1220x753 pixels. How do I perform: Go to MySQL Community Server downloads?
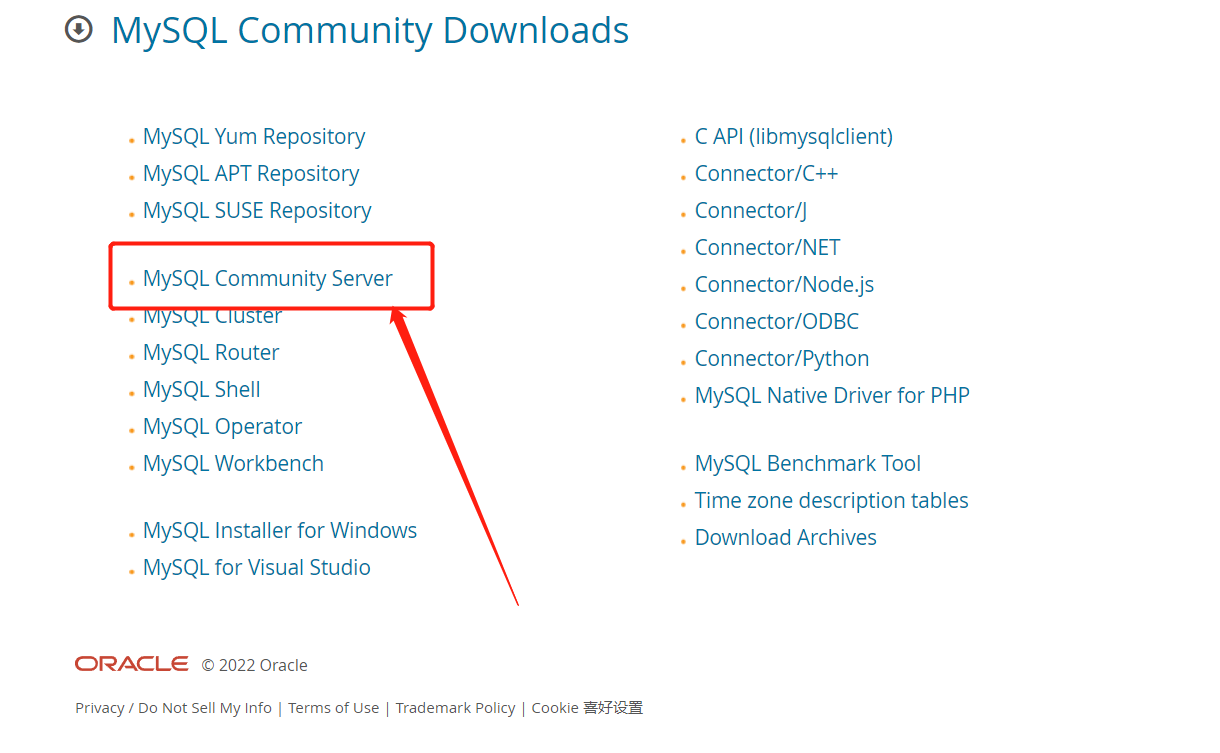coord(268,278)
